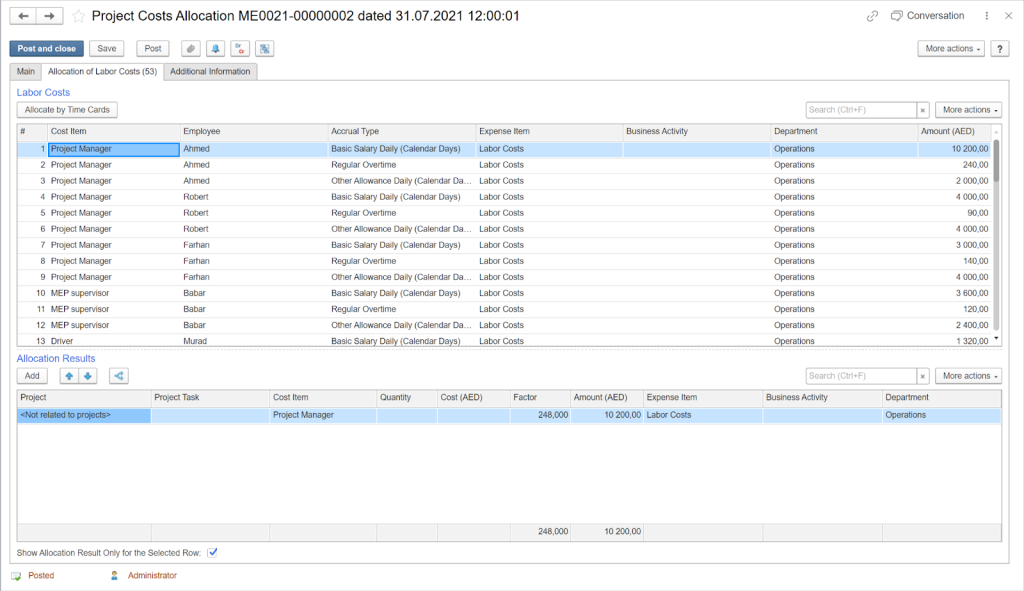Click Post and close button
The height and width of the screenshot is (591, 1024).
click(46, 48)
